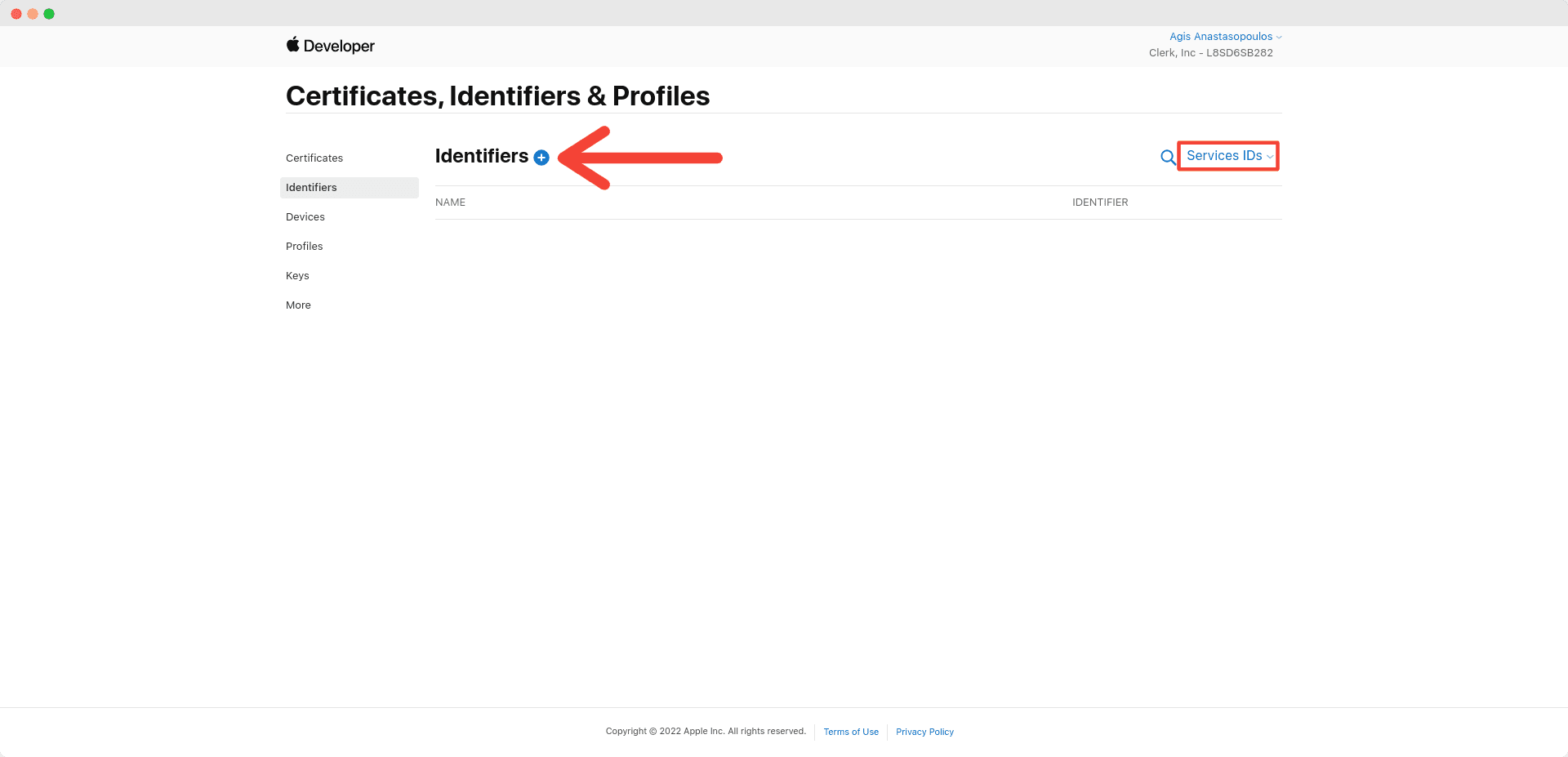This screenshot has width=1568, height=757.
Task: Open the Profiles sidebar item
Action: 305,246
